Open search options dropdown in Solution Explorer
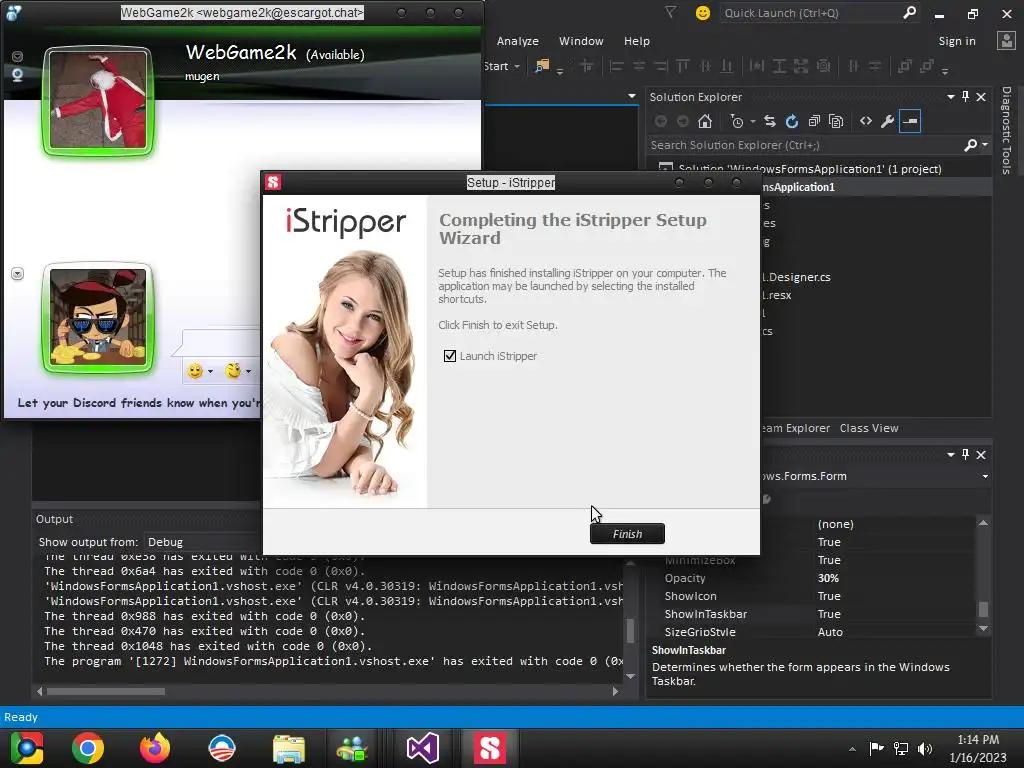 coord(985,145)
